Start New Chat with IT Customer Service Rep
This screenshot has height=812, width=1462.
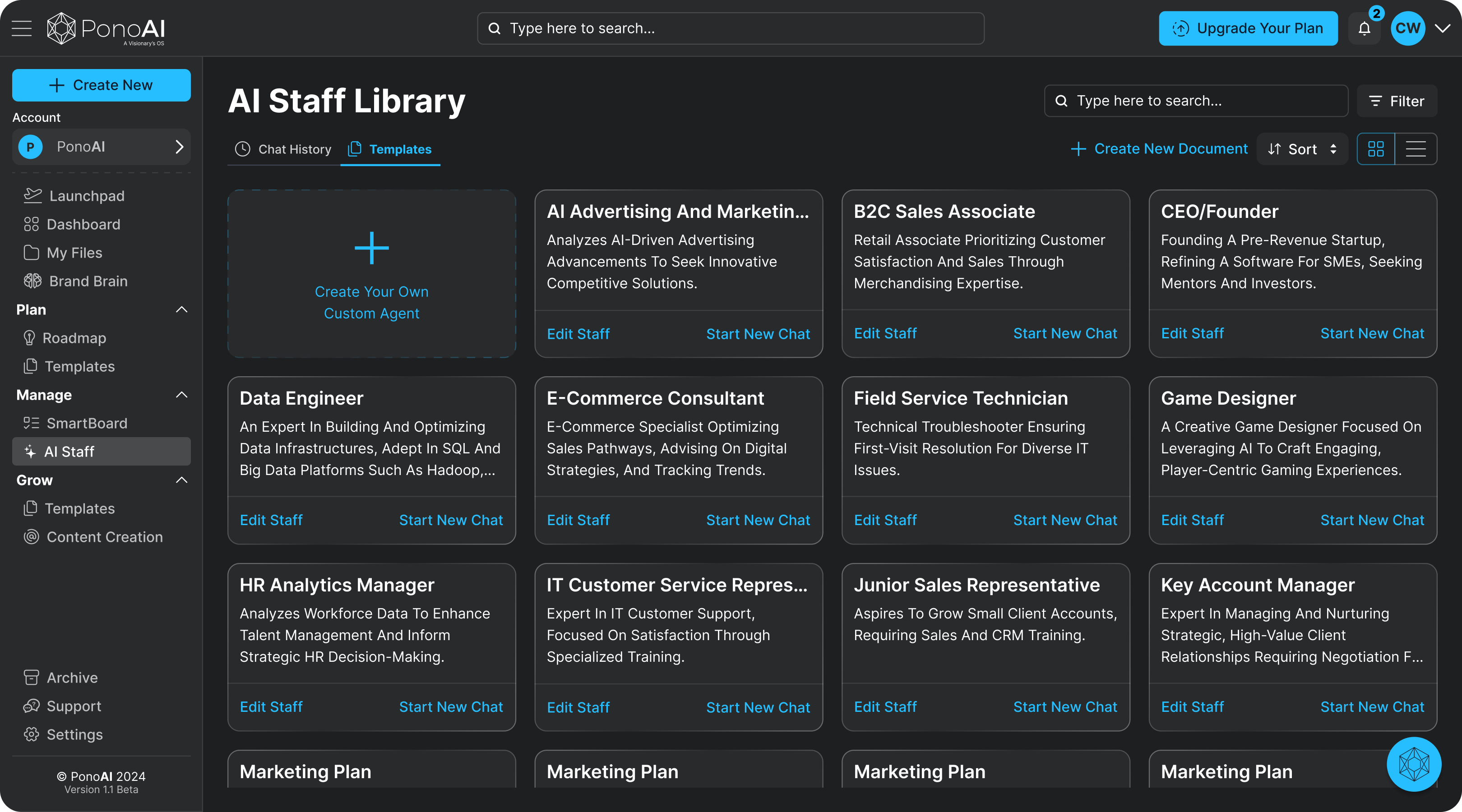[x=758, y=707]
